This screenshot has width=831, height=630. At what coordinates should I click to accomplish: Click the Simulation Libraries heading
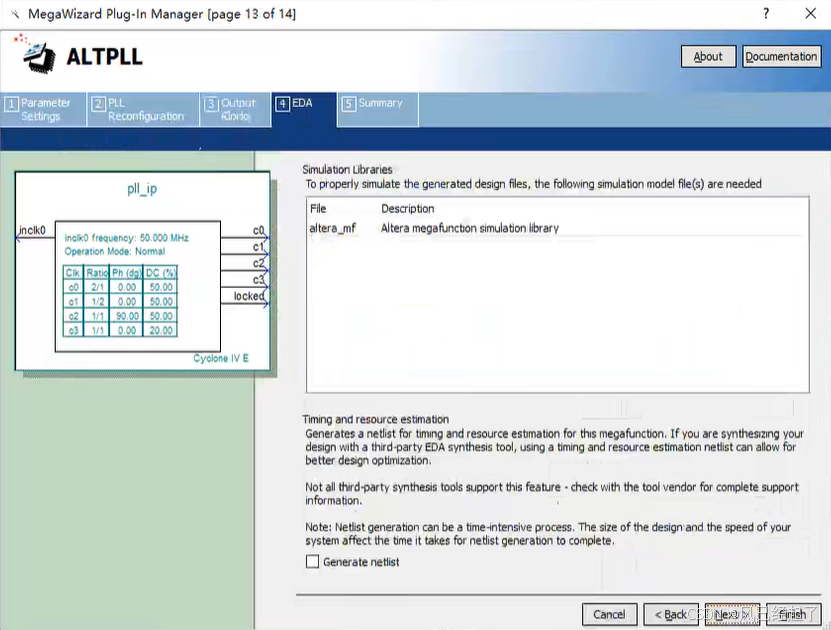pos(347,170)
